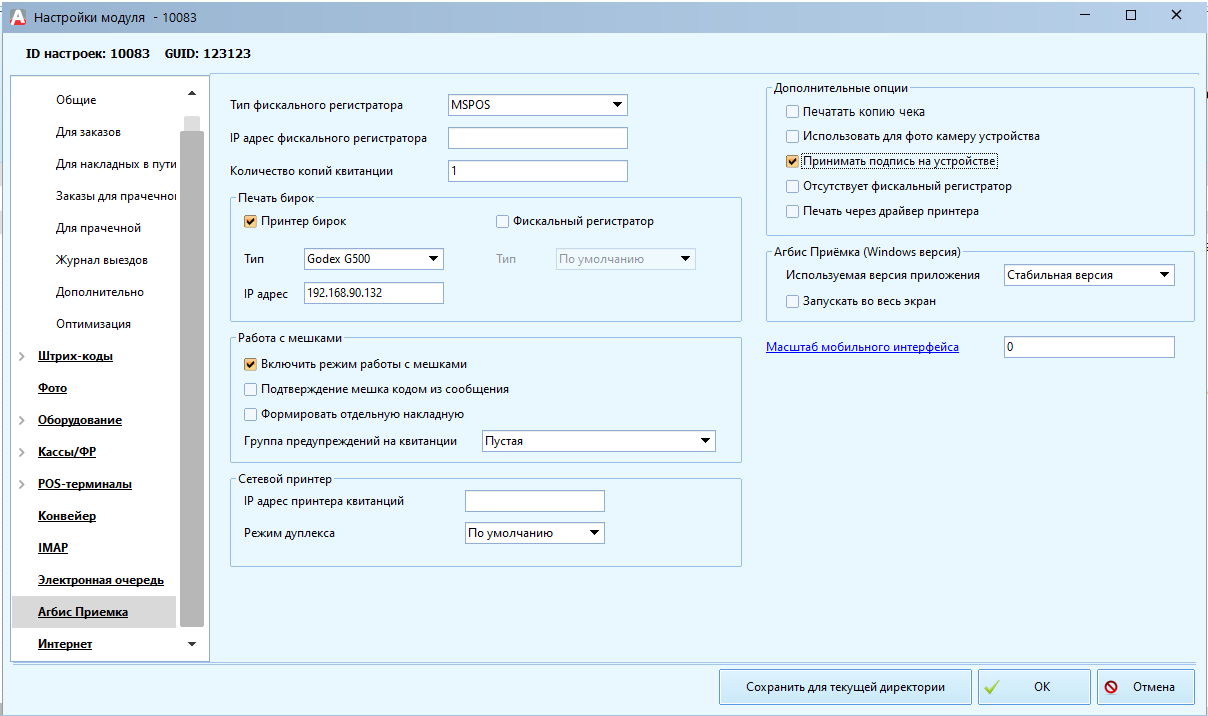Click Сохранить для текущей директории button
The width and height of the screenshot is (1208, 716).
(845, 688)
